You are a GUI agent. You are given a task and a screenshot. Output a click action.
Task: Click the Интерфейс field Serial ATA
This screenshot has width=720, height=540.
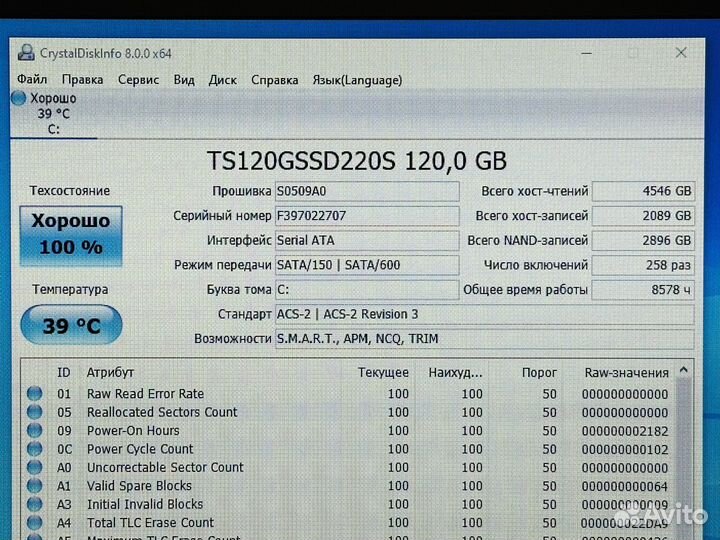point(367,240)
